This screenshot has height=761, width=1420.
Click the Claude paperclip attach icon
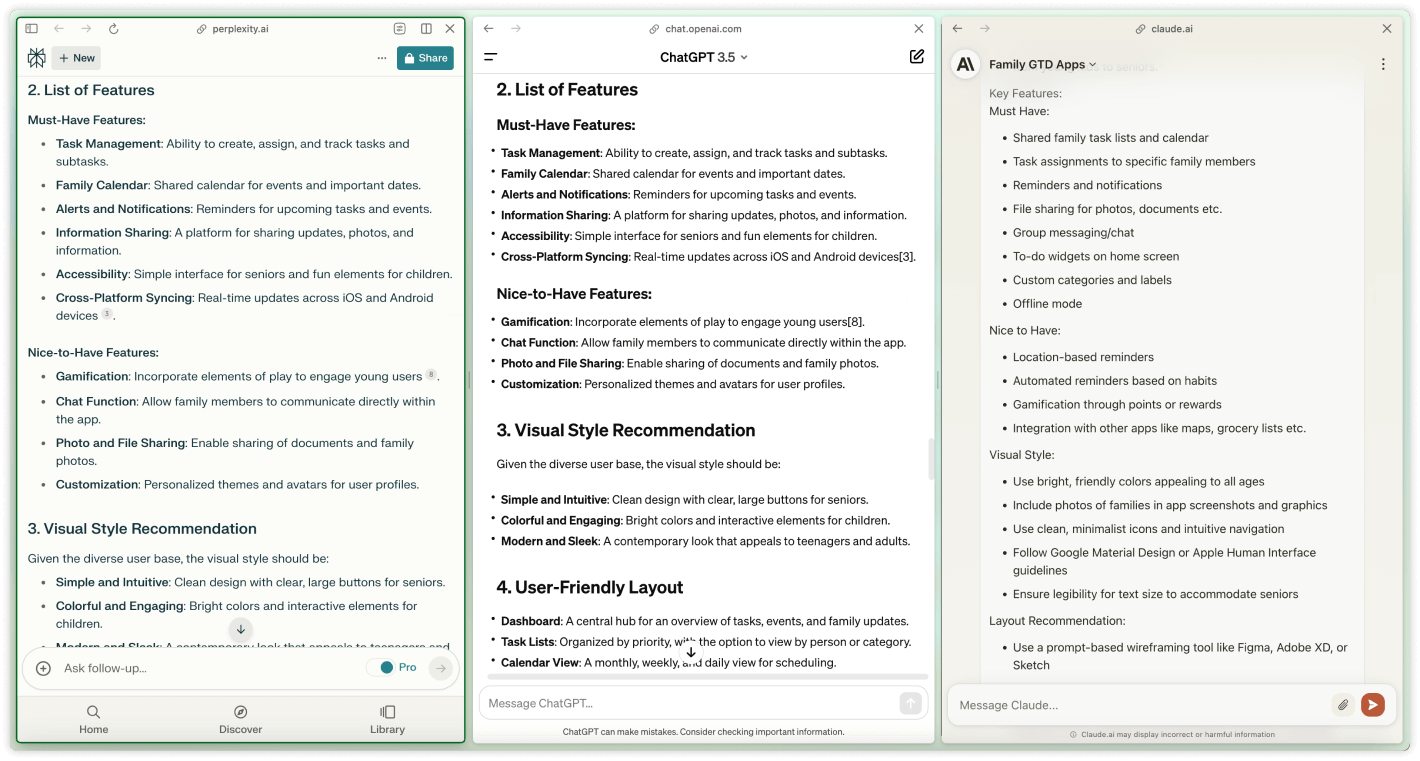point(1343,705)
